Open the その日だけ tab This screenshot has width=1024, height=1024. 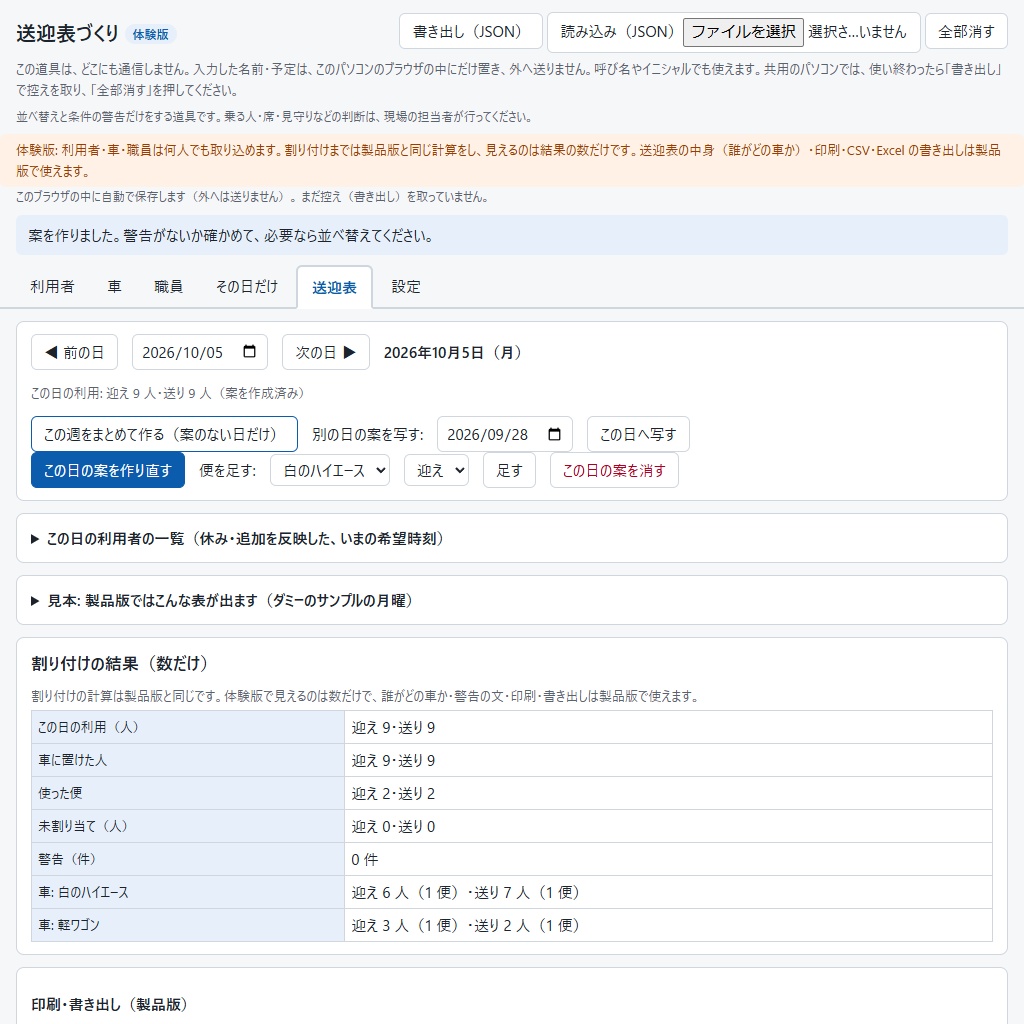tap(246, 286)
